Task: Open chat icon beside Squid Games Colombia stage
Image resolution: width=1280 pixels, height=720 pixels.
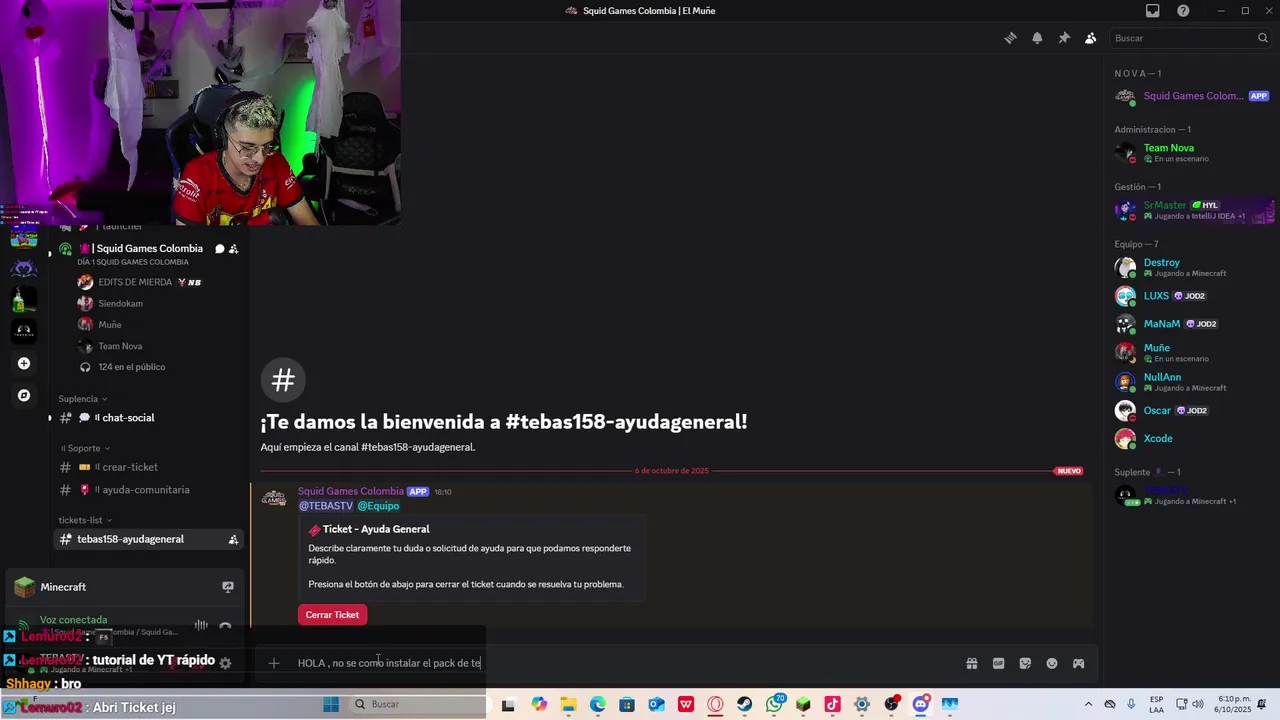Action: [219, 249]
